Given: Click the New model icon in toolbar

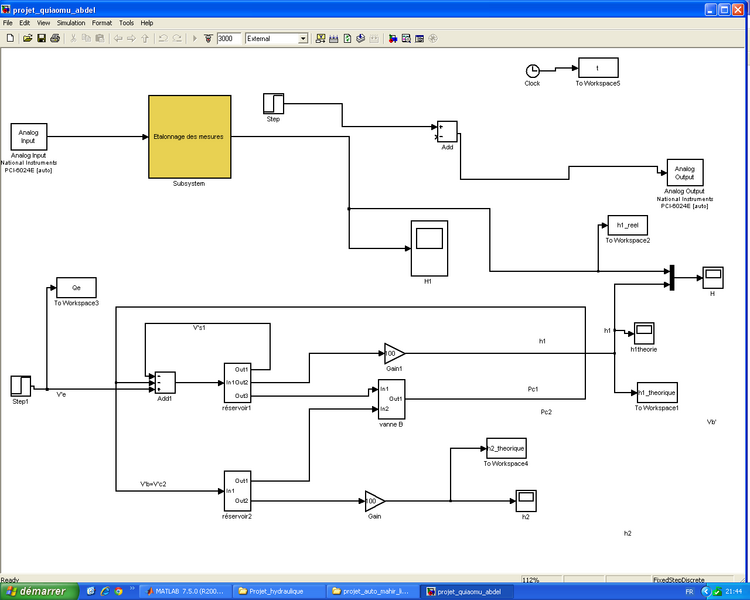Looking at the screenshot, I should click(x=9, y=38).
